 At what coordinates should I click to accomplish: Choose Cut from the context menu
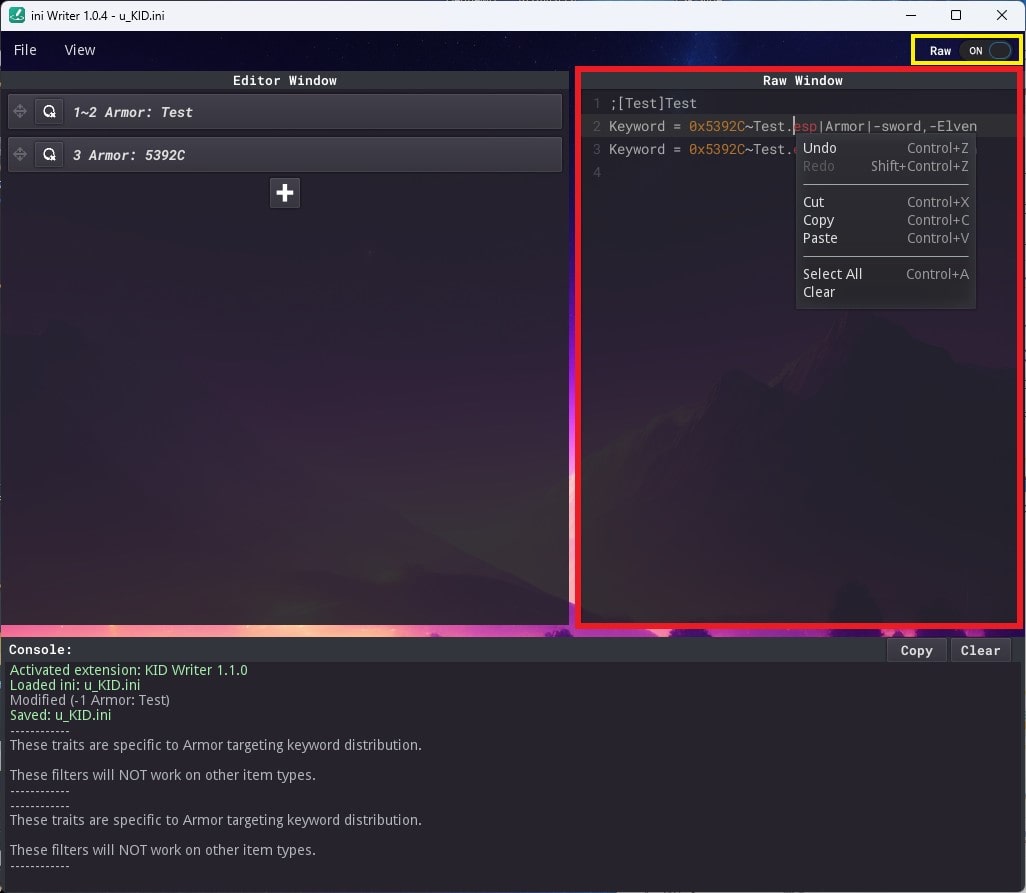click(x=813, y=202)
